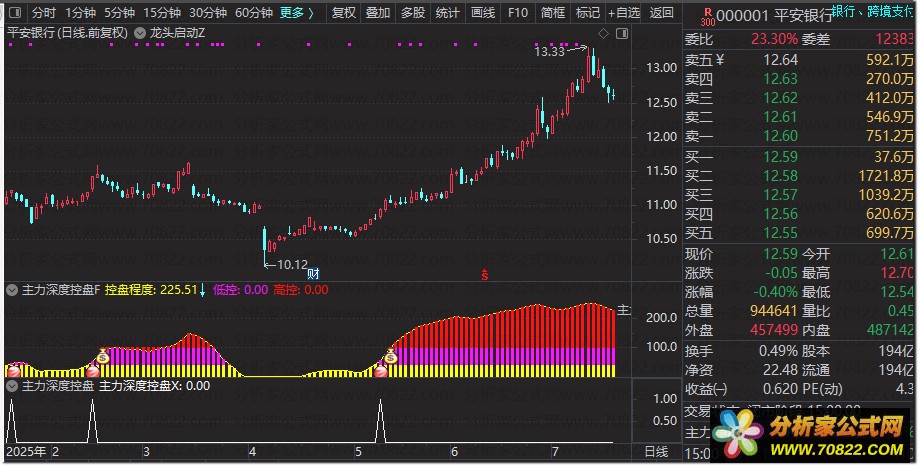Click the ¥ icon beside 卖五
This screenshot has height=466, width=920.
pyautogui.click(x=720, y=60)
